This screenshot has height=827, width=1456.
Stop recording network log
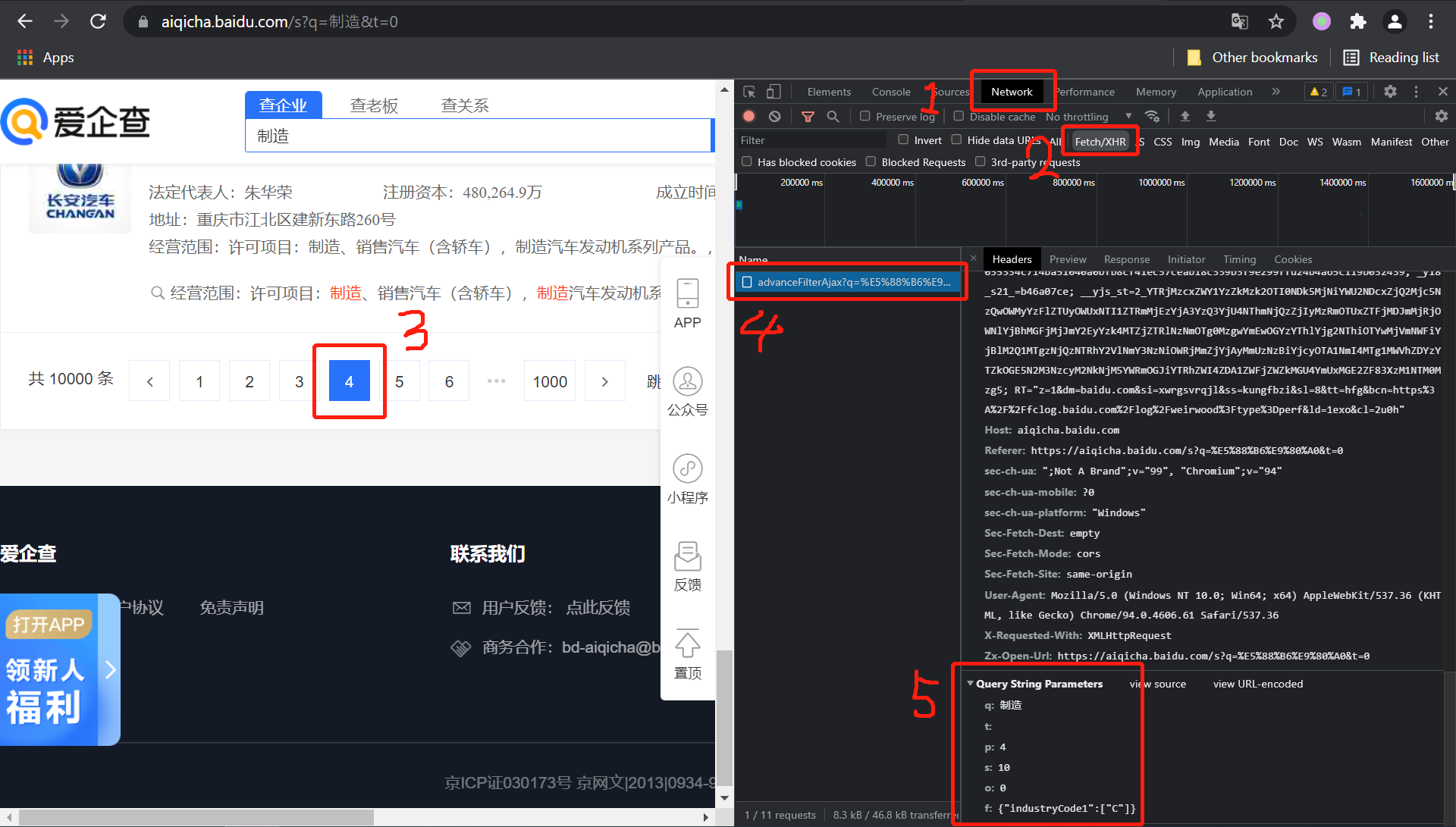tap(749, 116)
